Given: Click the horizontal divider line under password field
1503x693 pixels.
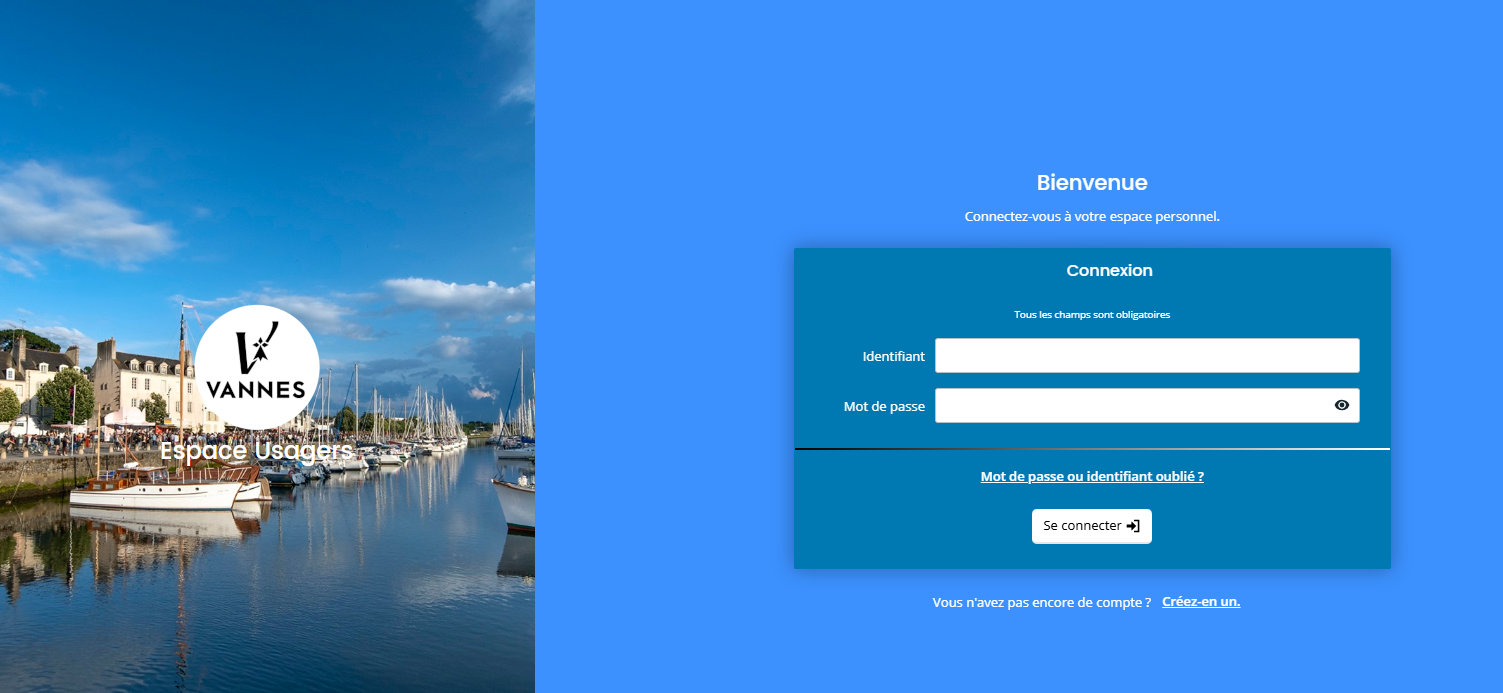Looking at the screenshot, I should [1092, 450].
